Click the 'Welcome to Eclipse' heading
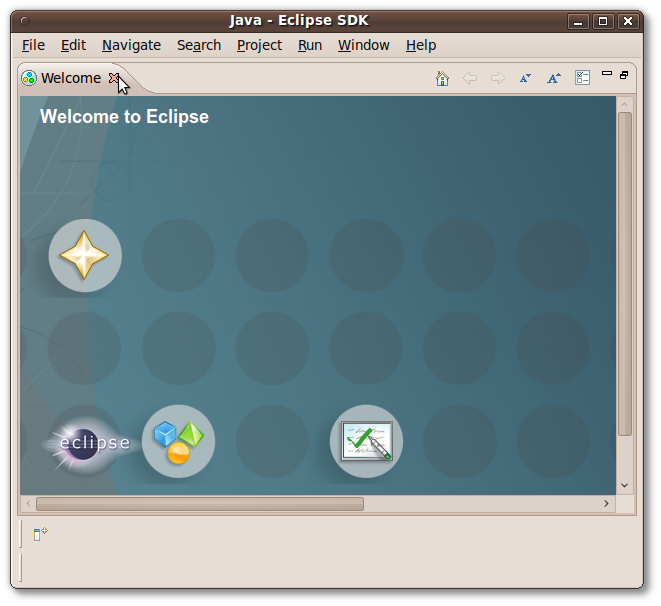The image size is (661, 606). (x=124, y=117)
